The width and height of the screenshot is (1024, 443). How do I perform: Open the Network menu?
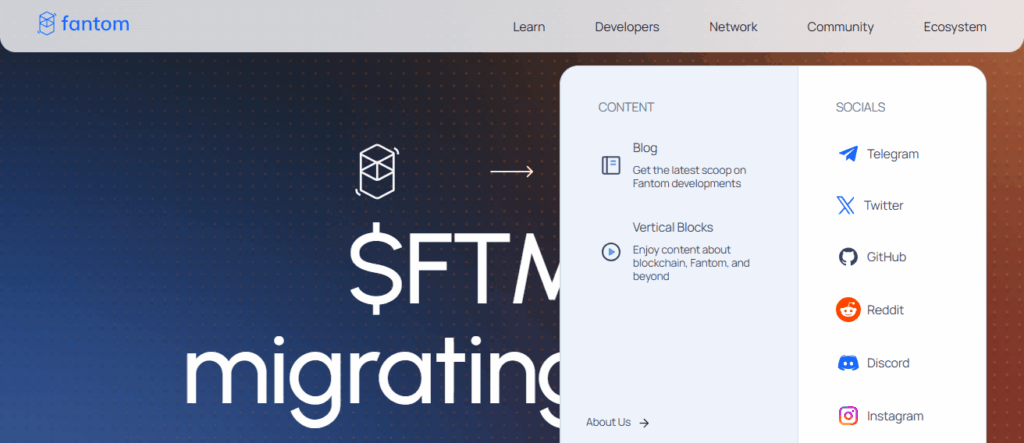733,27
